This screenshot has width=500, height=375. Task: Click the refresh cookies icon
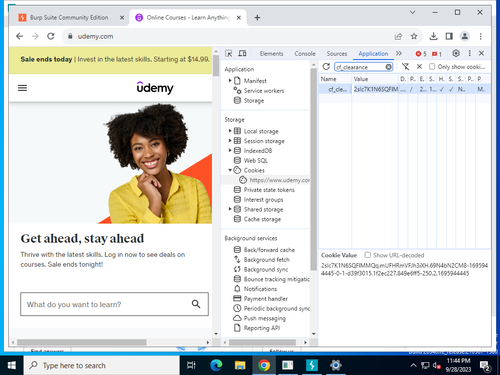pos(326,67)
